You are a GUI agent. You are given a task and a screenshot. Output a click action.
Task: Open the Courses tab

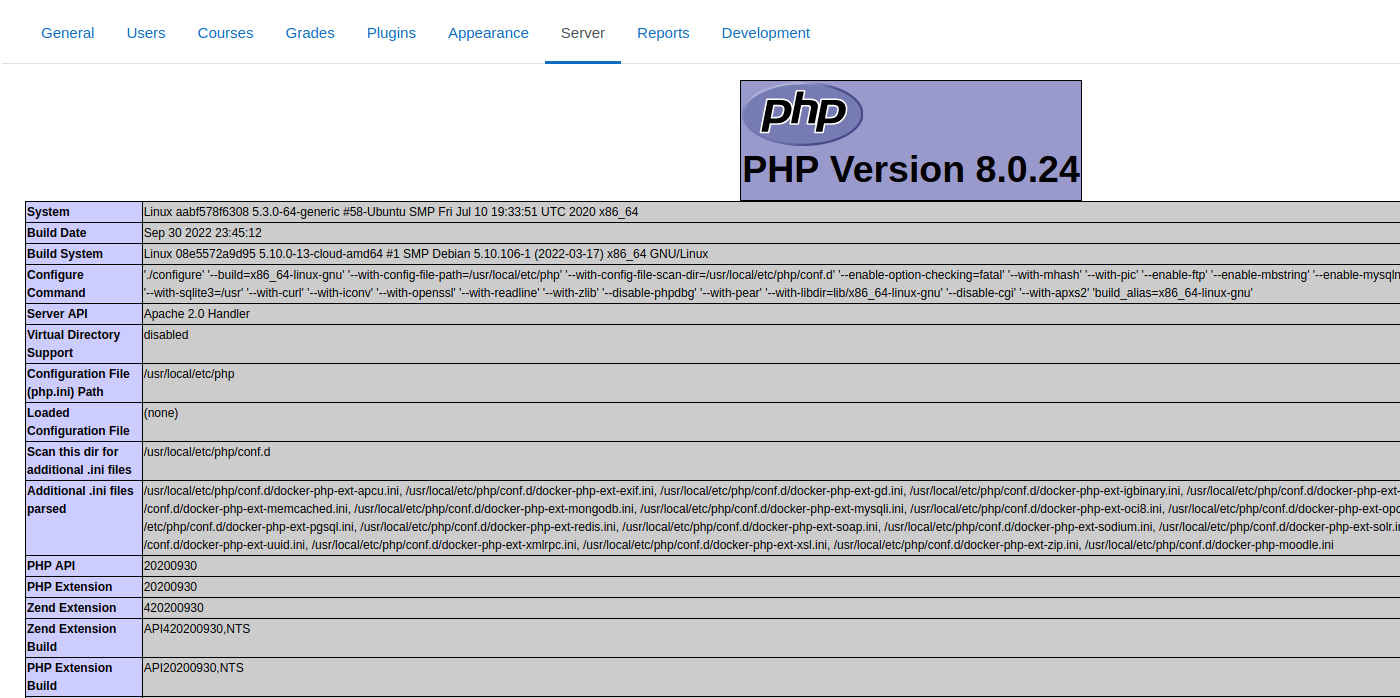click(226, 33)
